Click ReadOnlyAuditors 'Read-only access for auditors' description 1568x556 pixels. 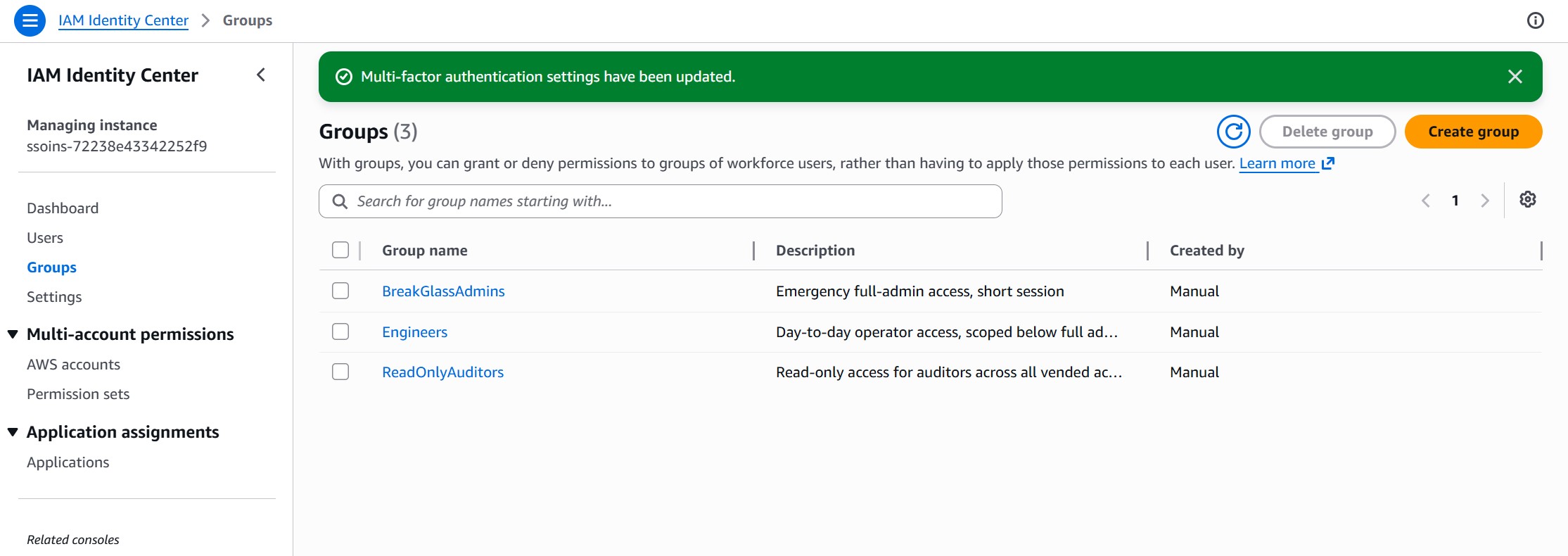[949, 372]
